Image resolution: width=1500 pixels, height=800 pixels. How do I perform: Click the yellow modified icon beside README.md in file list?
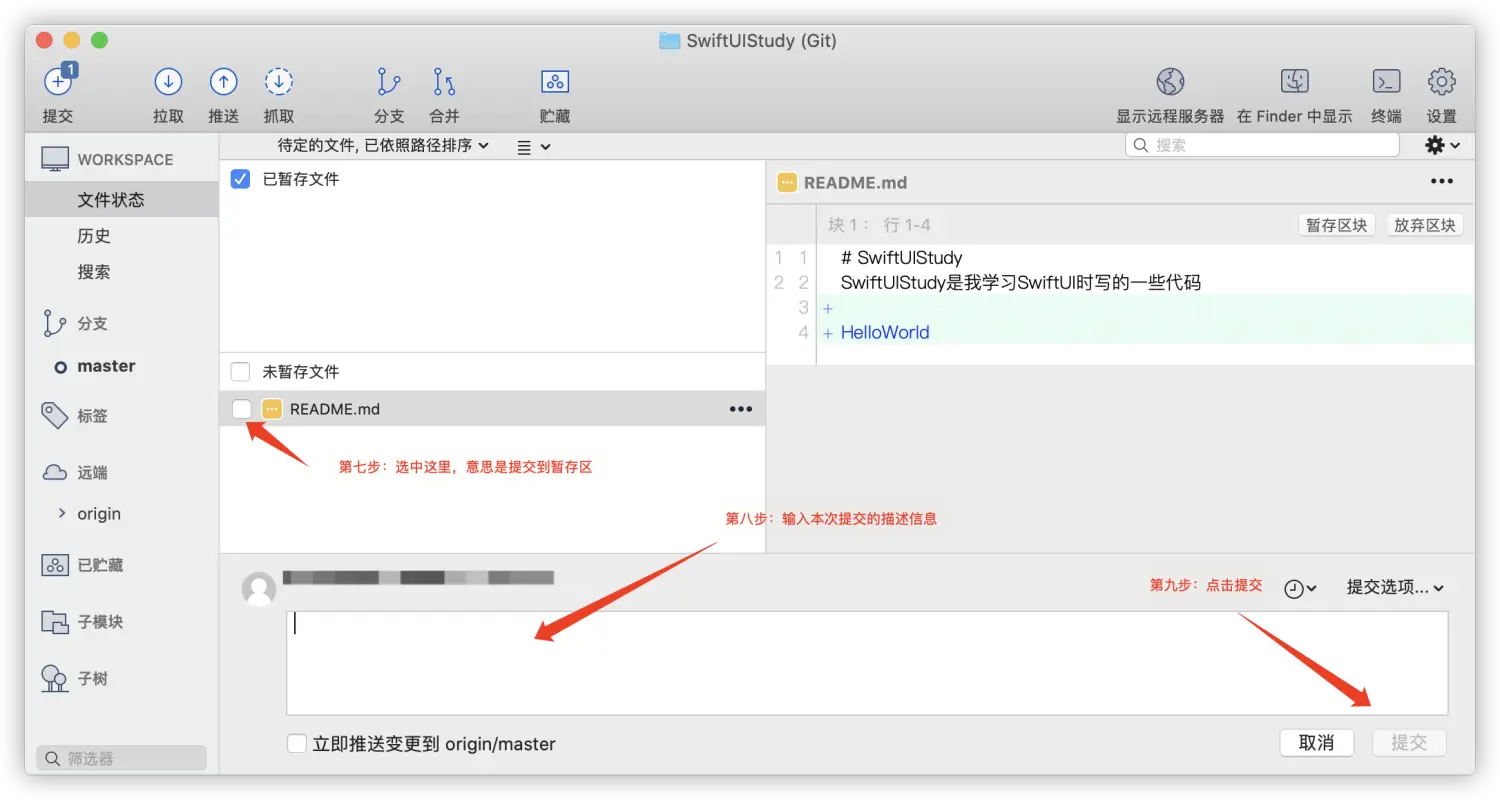coord(271,409)
